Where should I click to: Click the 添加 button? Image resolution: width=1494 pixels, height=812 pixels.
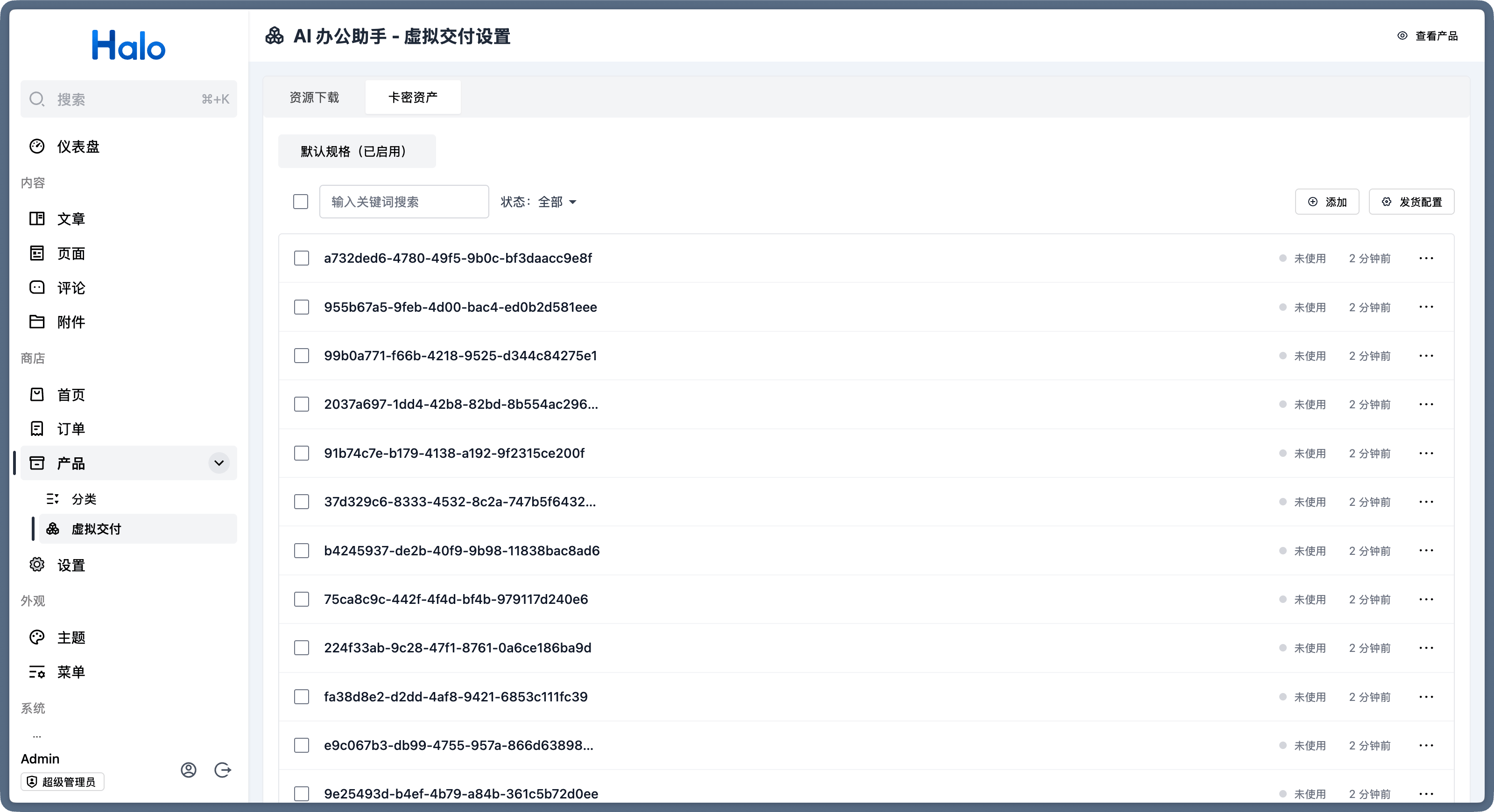pyautogui.click(x=1327, y=202)
